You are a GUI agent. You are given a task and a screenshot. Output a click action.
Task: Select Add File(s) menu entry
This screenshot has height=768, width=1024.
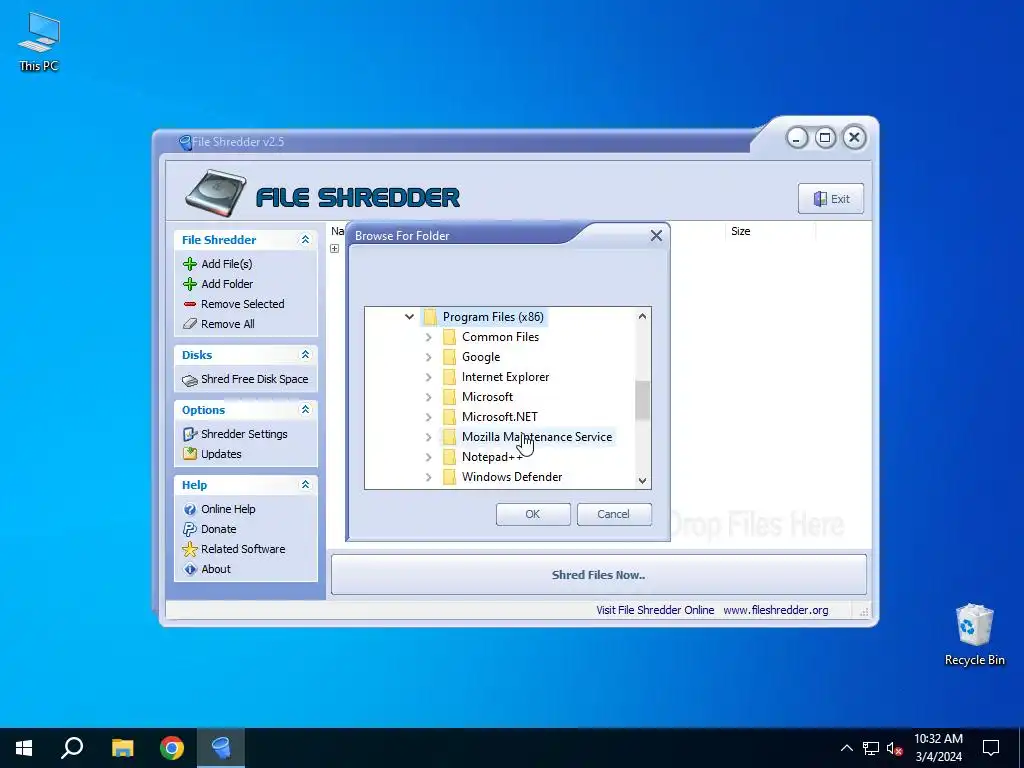(227, 264)
